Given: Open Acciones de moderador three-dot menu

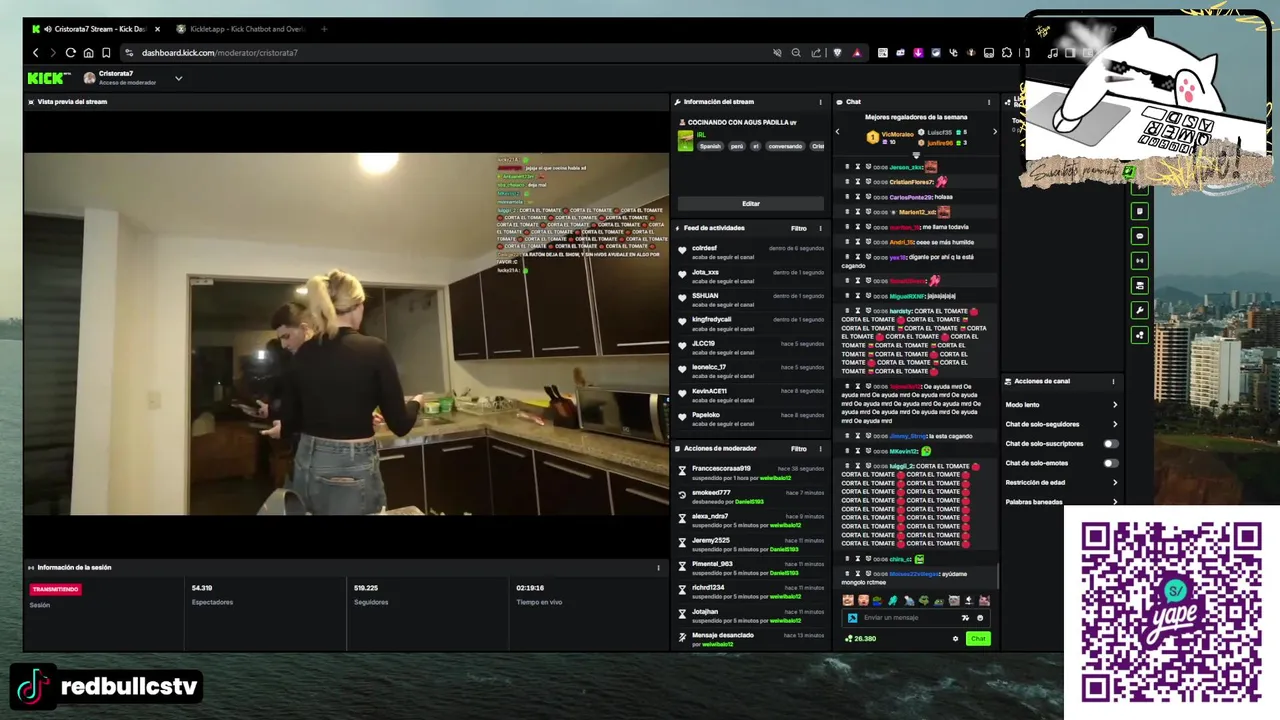Looking at the screenshot, I should pos(821,449).
